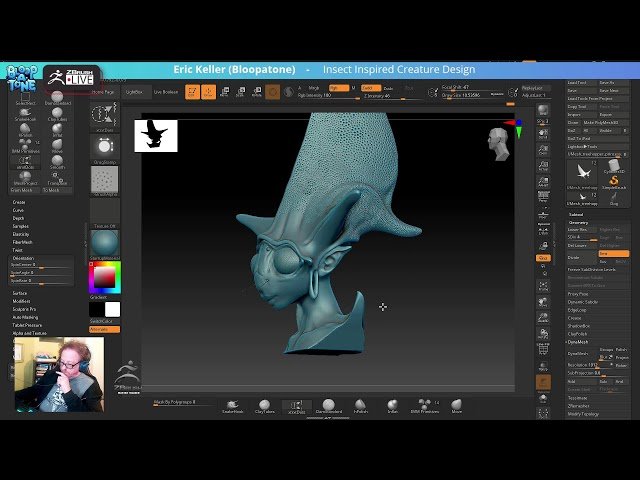The image size is (640, 480).
Task: Choose the ClayTubes brush in bottom shelf
Action: point(264,405)
